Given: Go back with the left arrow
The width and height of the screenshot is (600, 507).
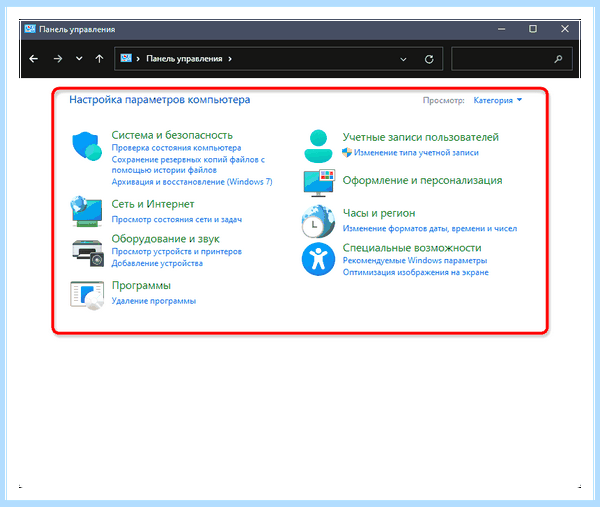Looking at the screenshot, I should tap(33, 59).
